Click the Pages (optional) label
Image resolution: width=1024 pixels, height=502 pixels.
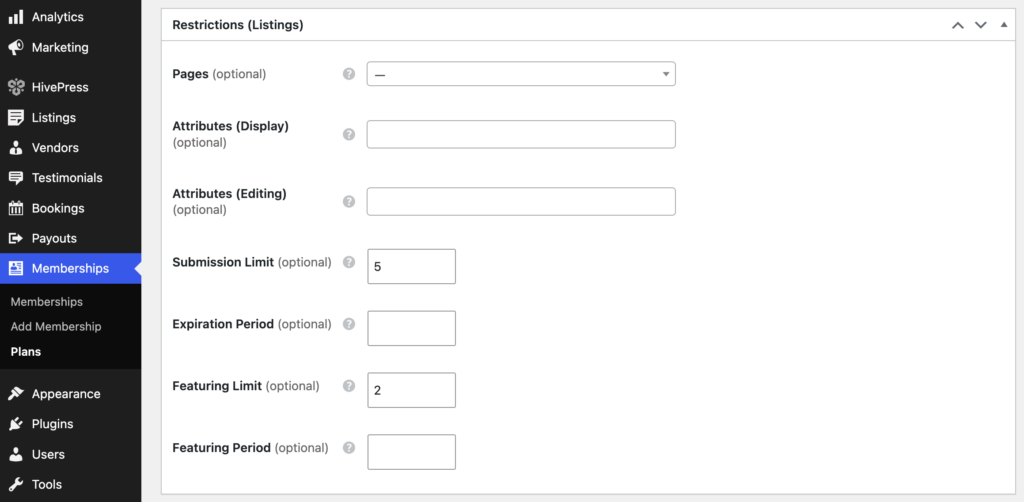pos(219,74)
